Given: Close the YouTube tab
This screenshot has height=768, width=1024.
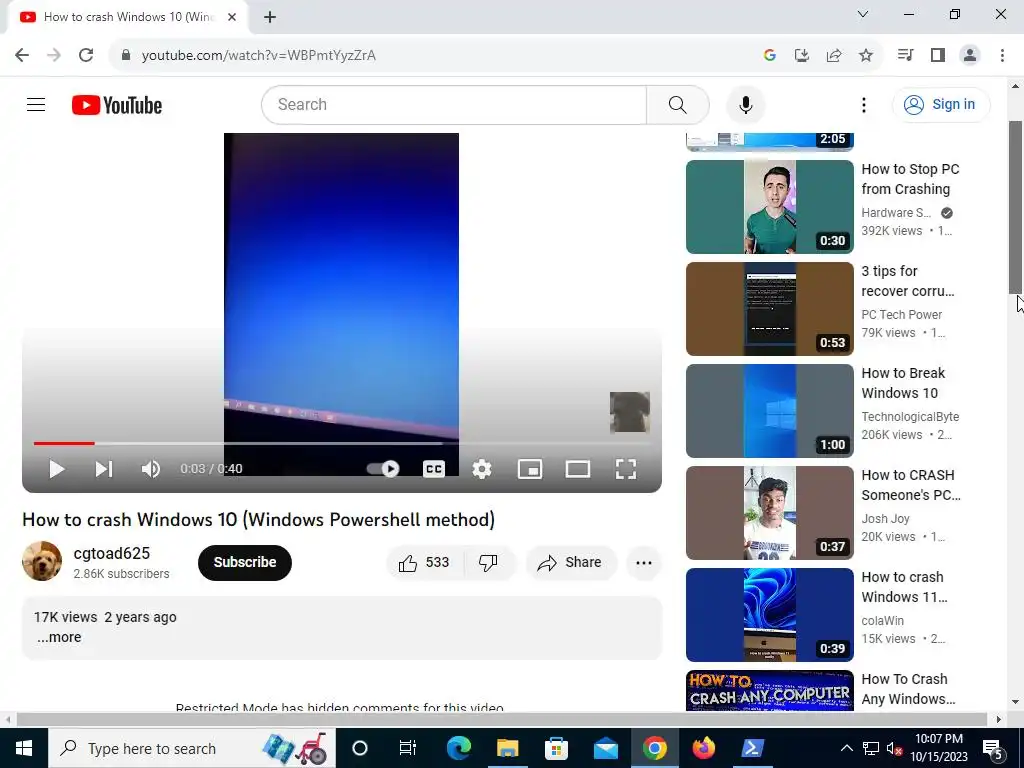Looking at the screenshot, I should (x=232, y=17).
